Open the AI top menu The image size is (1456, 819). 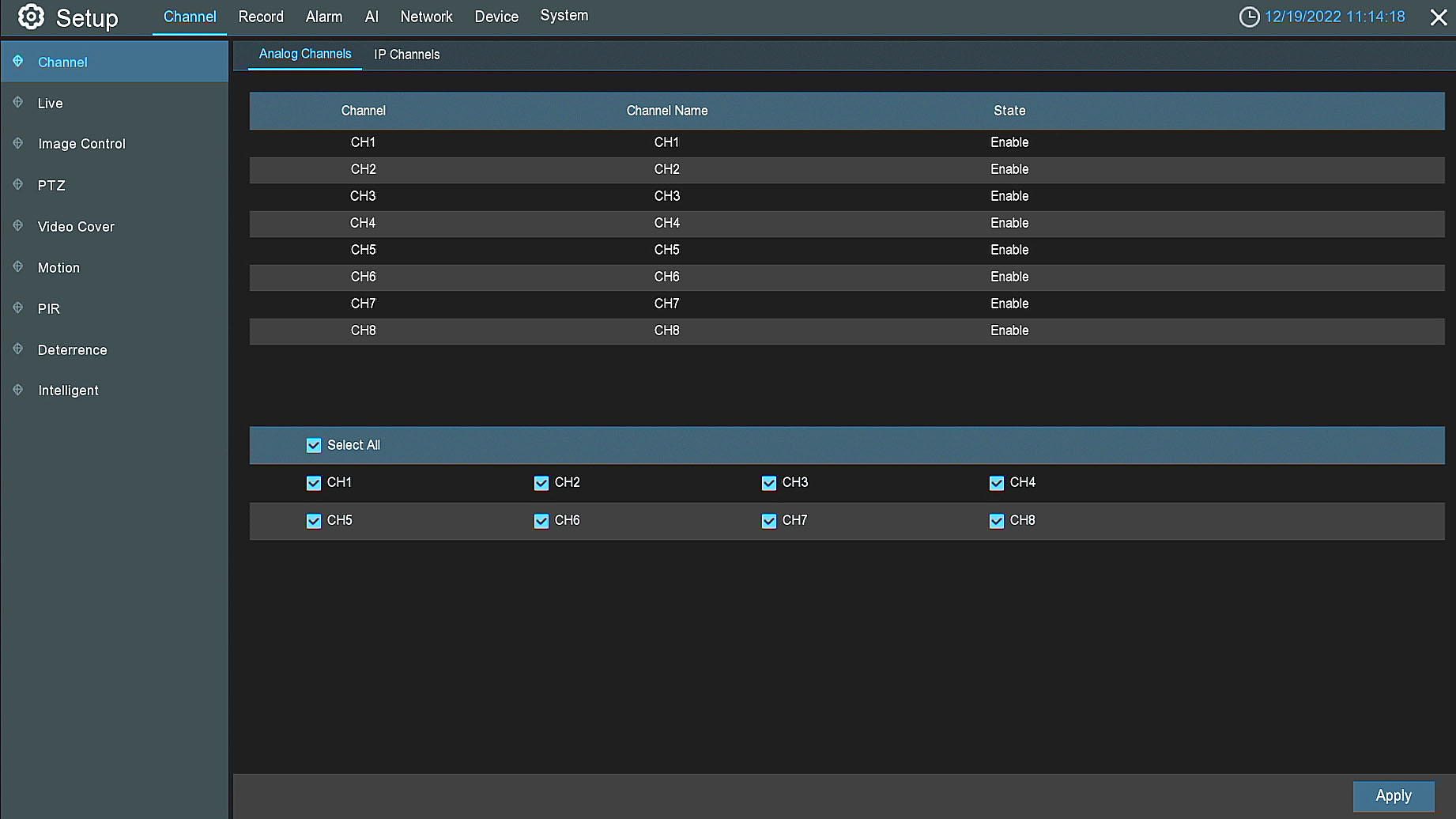tap(372, 17)
